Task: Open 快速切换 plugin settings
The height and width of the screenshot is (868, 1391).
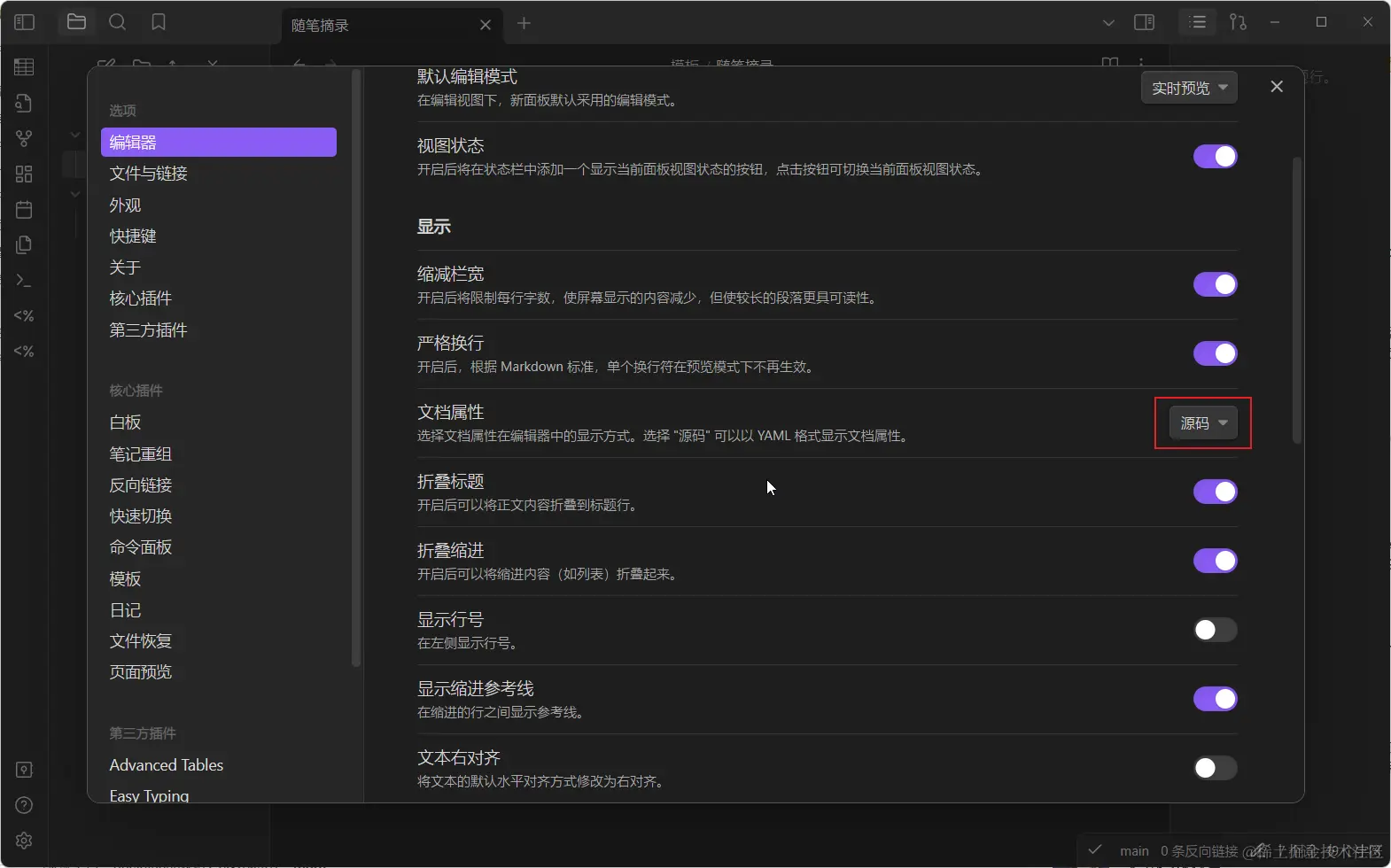Action: click(x=219, y=516)
